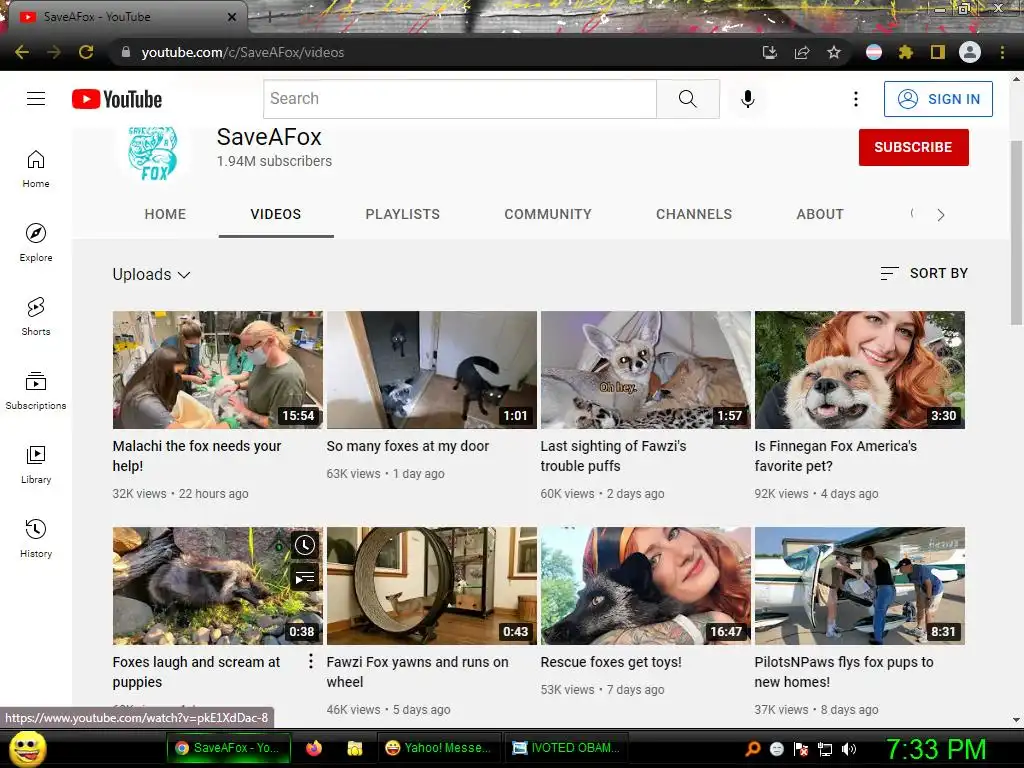The width and height of the screenshot is (1024, 768).
Task: Click the SaveAFox channel avatar
Action: click(152, 153)
